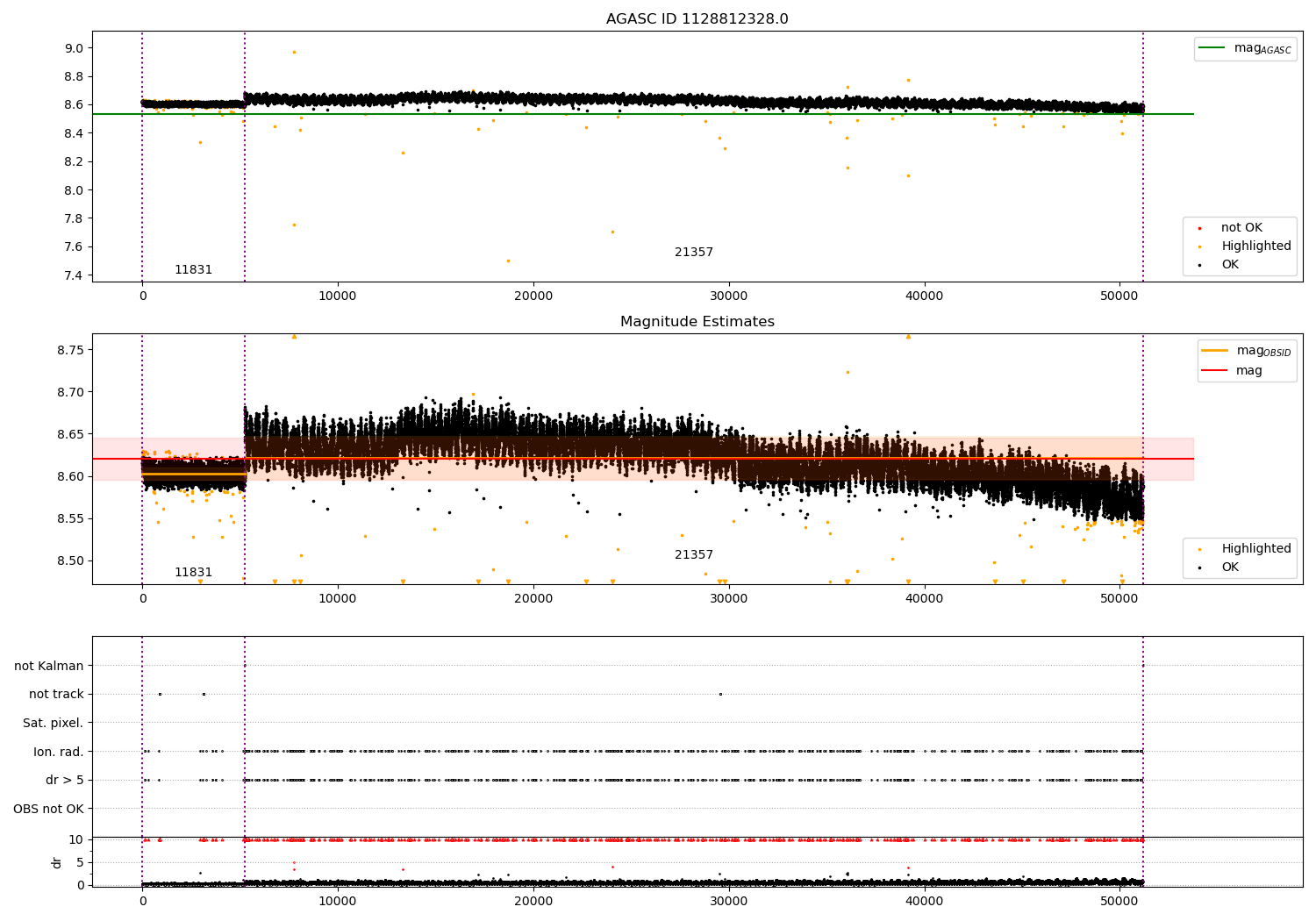The width and height of the screenshot is (1316, 921).
Task: Click the rotated 'dr' y-axis label
Action: click(x=57, y=862)
